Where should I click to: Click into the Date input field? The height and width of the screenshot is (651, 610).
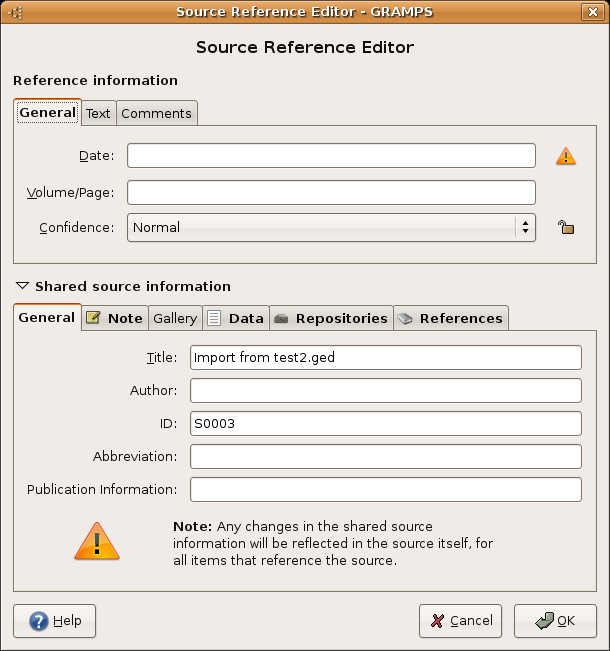point(331,156)
